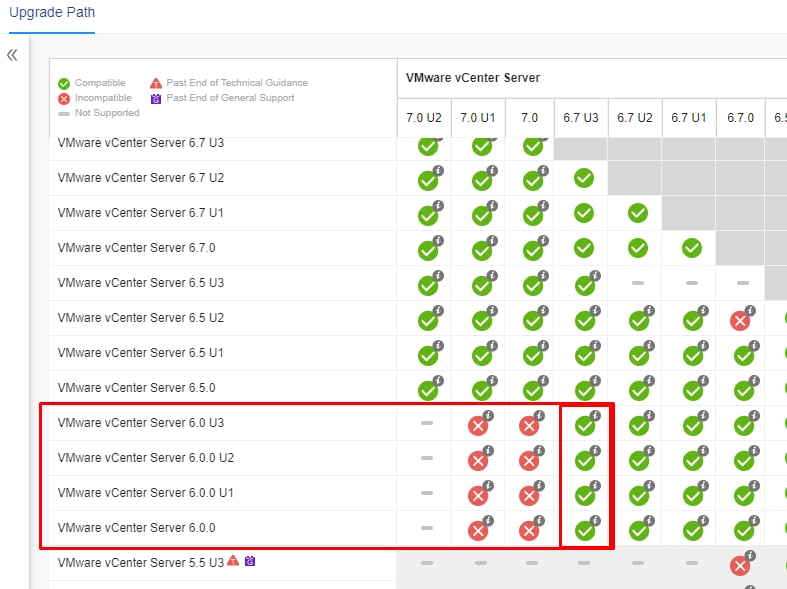Click the compatible checkmark for 6.7 U1 to 6.7 U2

[637, 213]
